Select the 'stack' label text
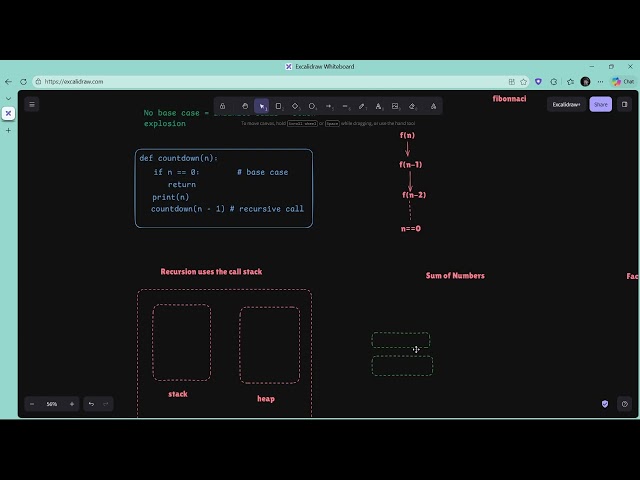This screenshot has height=480, width=640. (178, 394)
